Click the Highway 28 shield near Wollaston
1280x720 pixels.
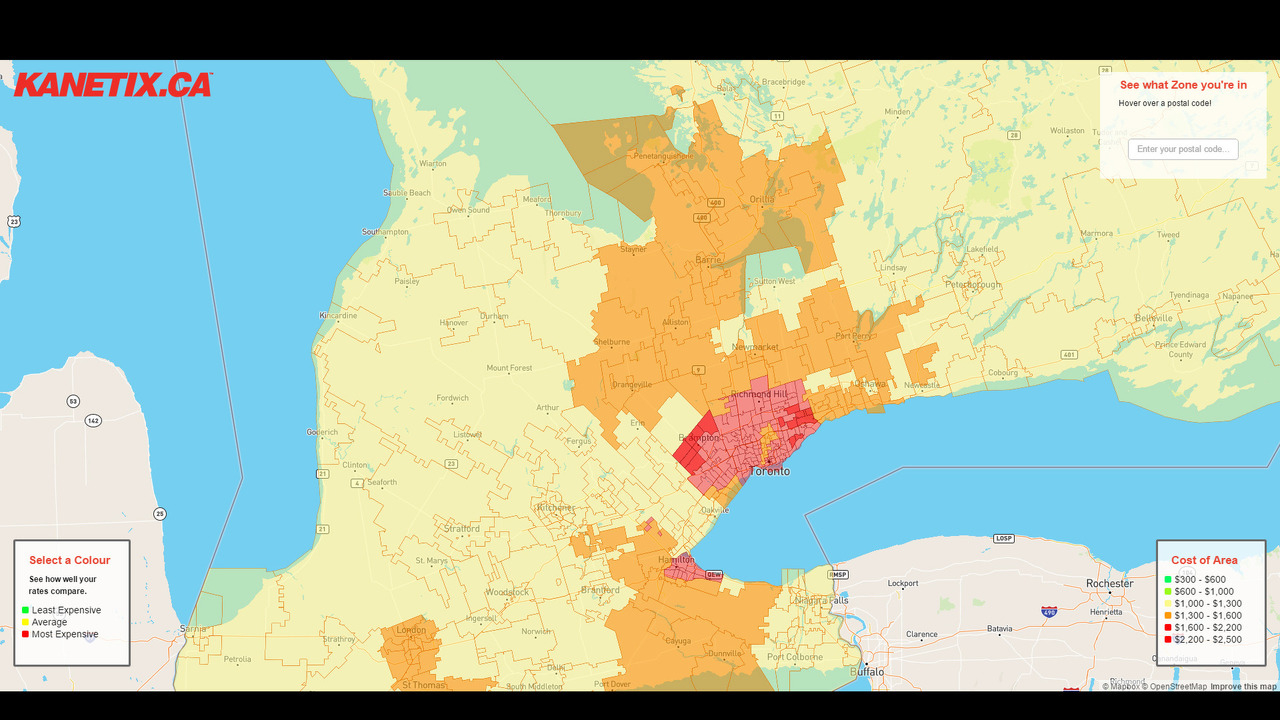coord(1013,135)
